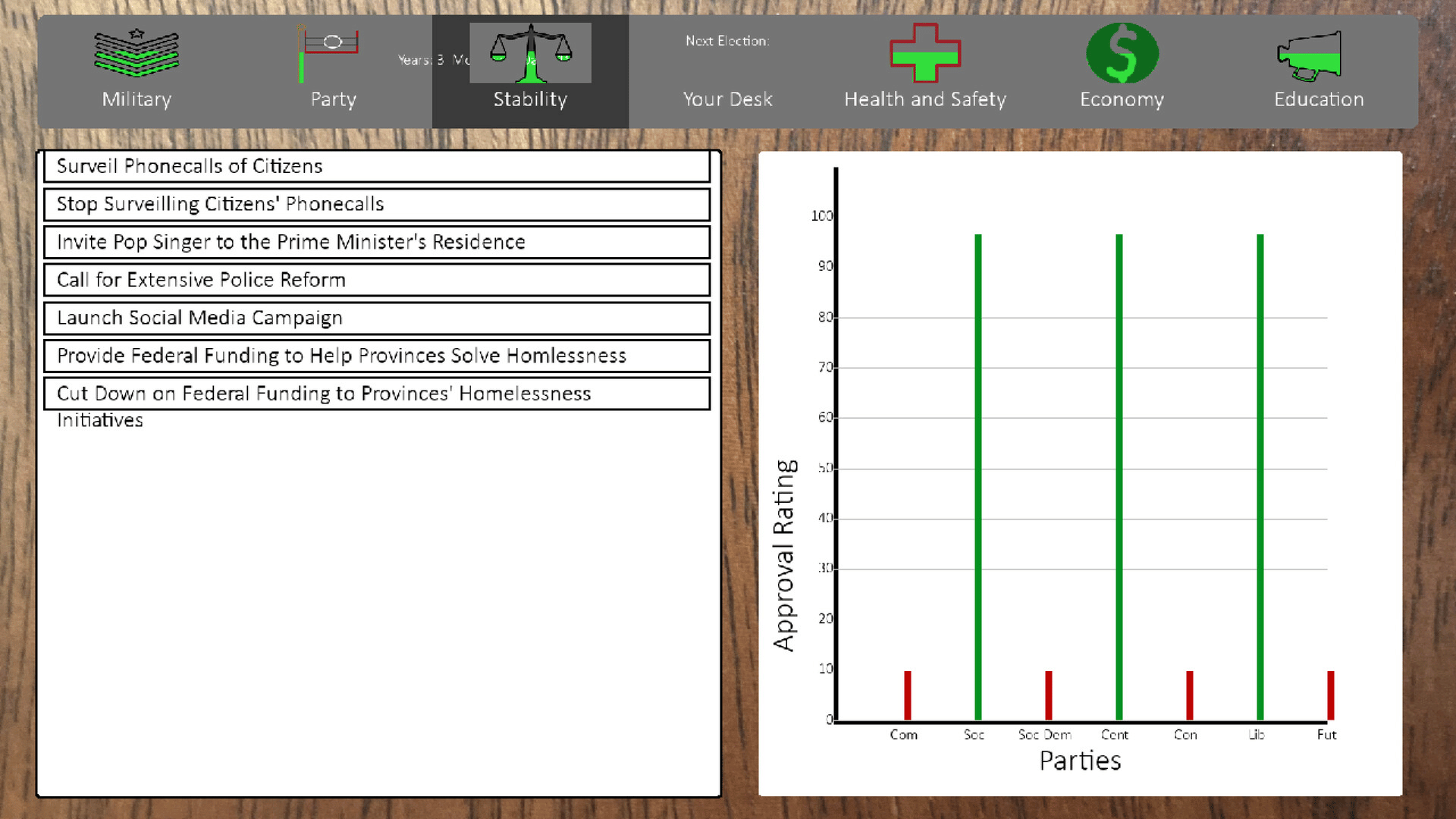Open the Your Desk tab
1456x819 pixels.
pyautogui.click(x=727, y=99)
